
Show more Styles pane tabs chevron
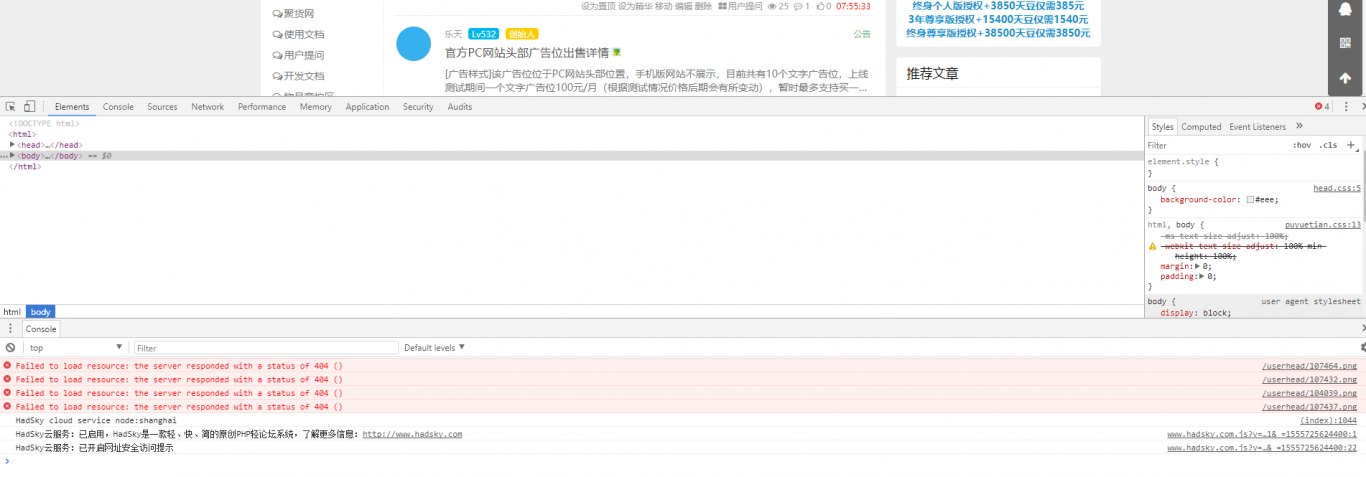pos(1299,126)
